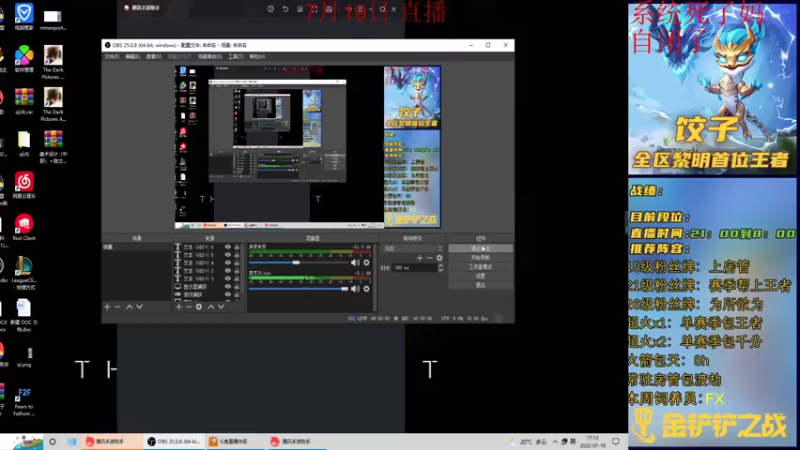Open source properties gear in Sources panel
This screenshot has width=800, height=450.
[x=199, y=307]
